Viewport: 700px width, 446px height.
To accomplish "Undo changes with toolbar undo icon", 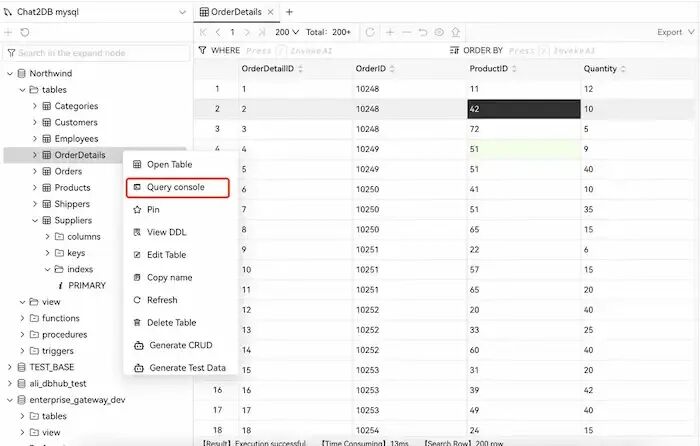I will click(x=423, y=32).
